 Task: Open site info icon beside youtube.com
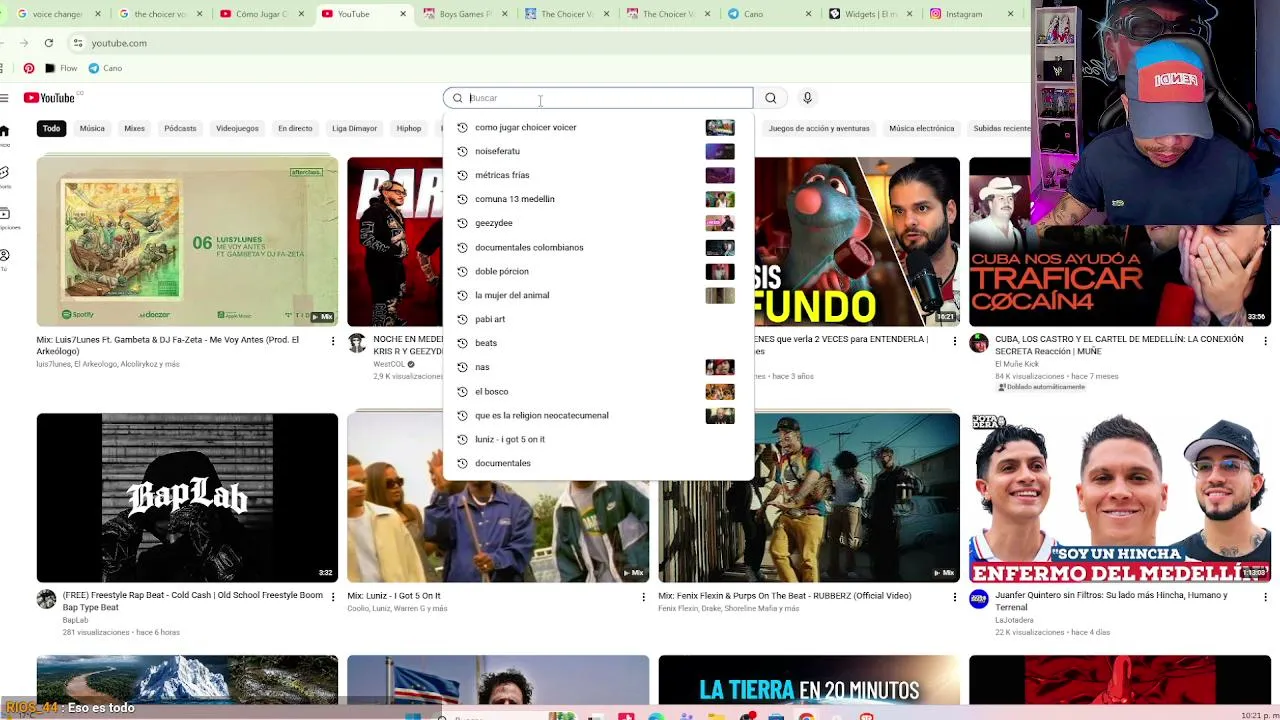point(78,43)
